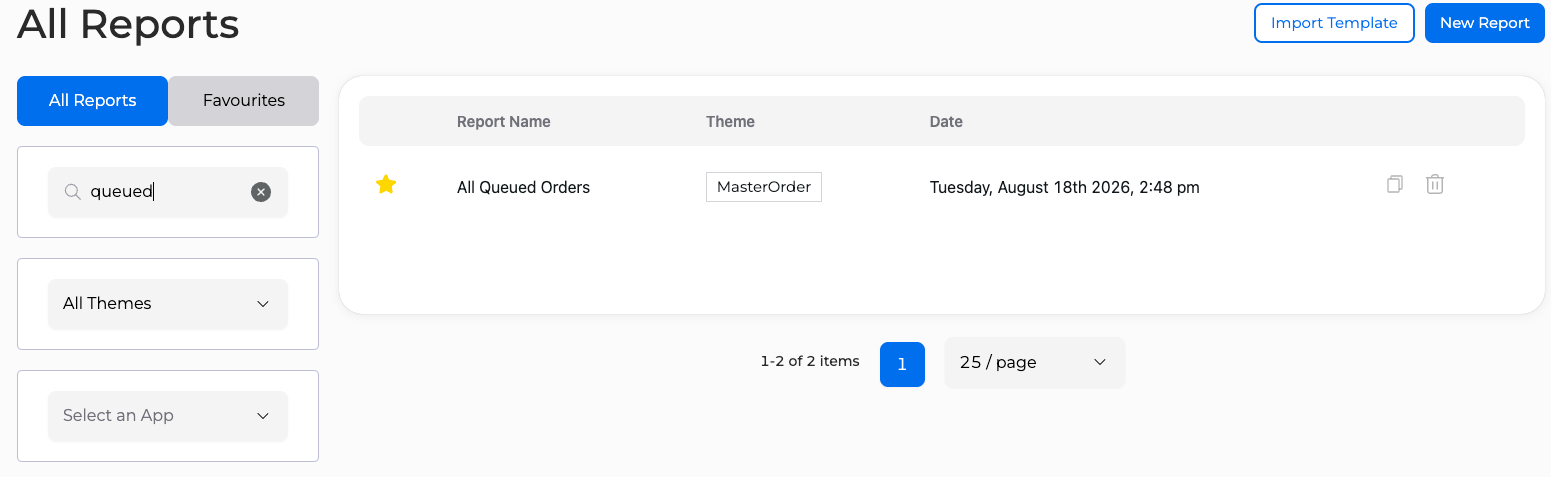Viewport: 1551px width, 477px height.
Task: Click the New Report button
Action: pos(1485,23)
